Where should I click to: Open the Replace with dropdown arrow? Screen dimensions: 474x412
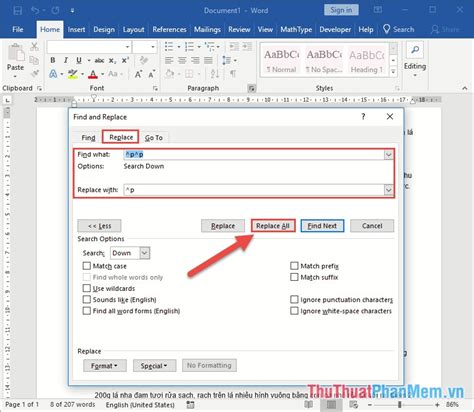click(x=388, y=190)
